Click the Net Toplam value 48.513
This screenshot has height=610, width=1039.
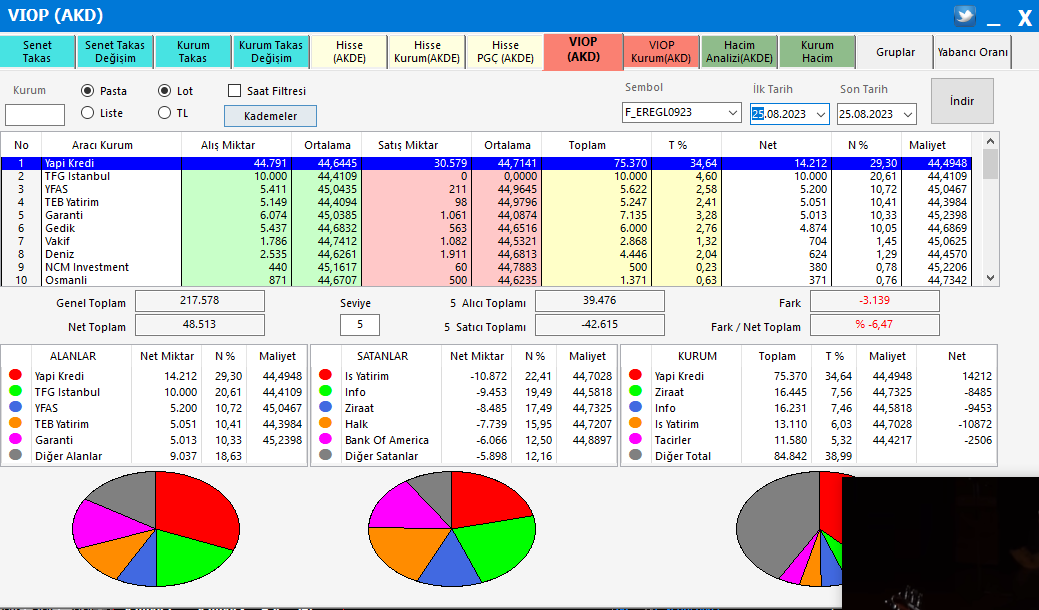[199, 325]
